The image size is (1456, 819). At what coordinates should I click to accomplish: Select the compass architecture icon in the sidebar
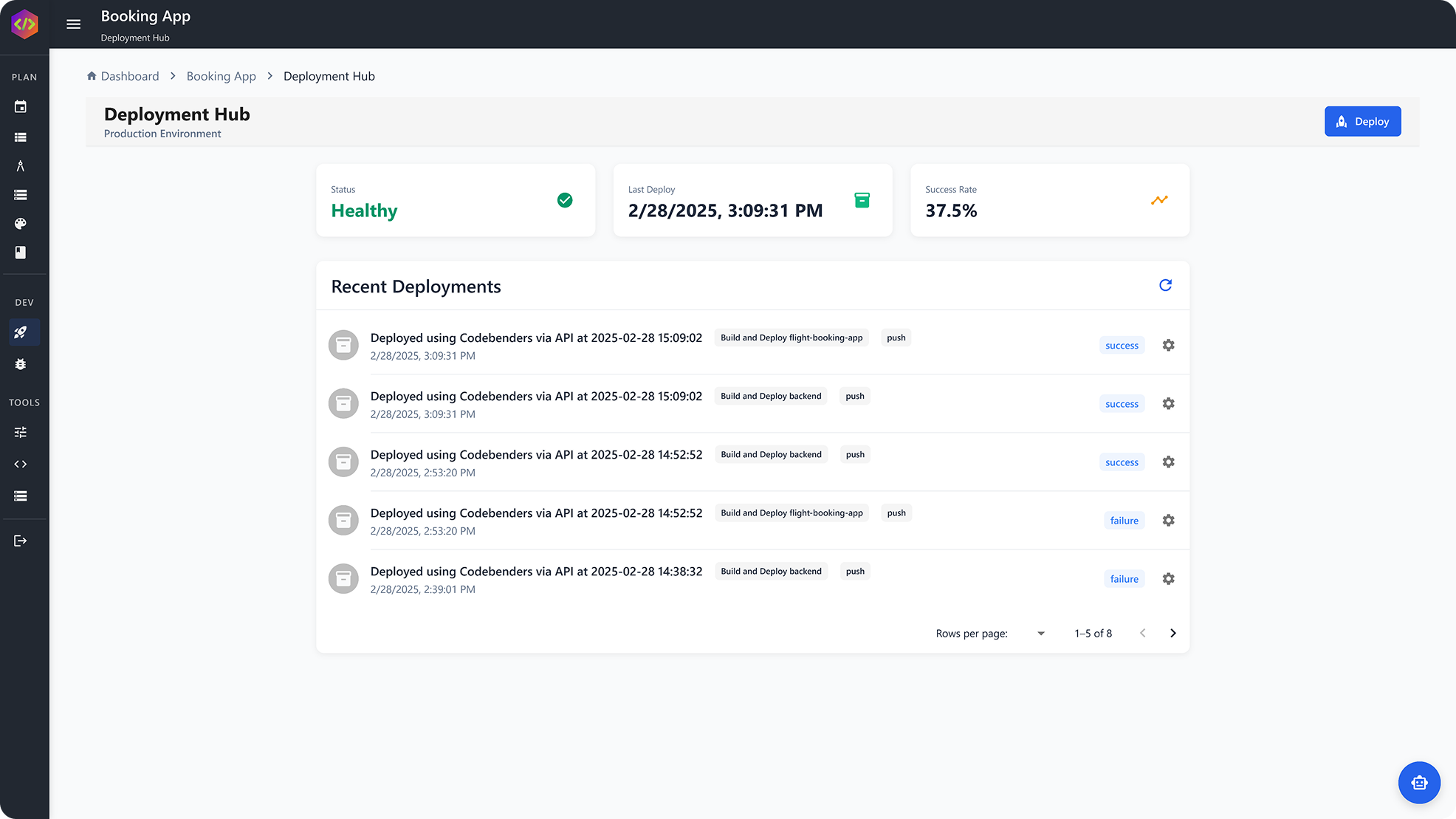point(21,166)
